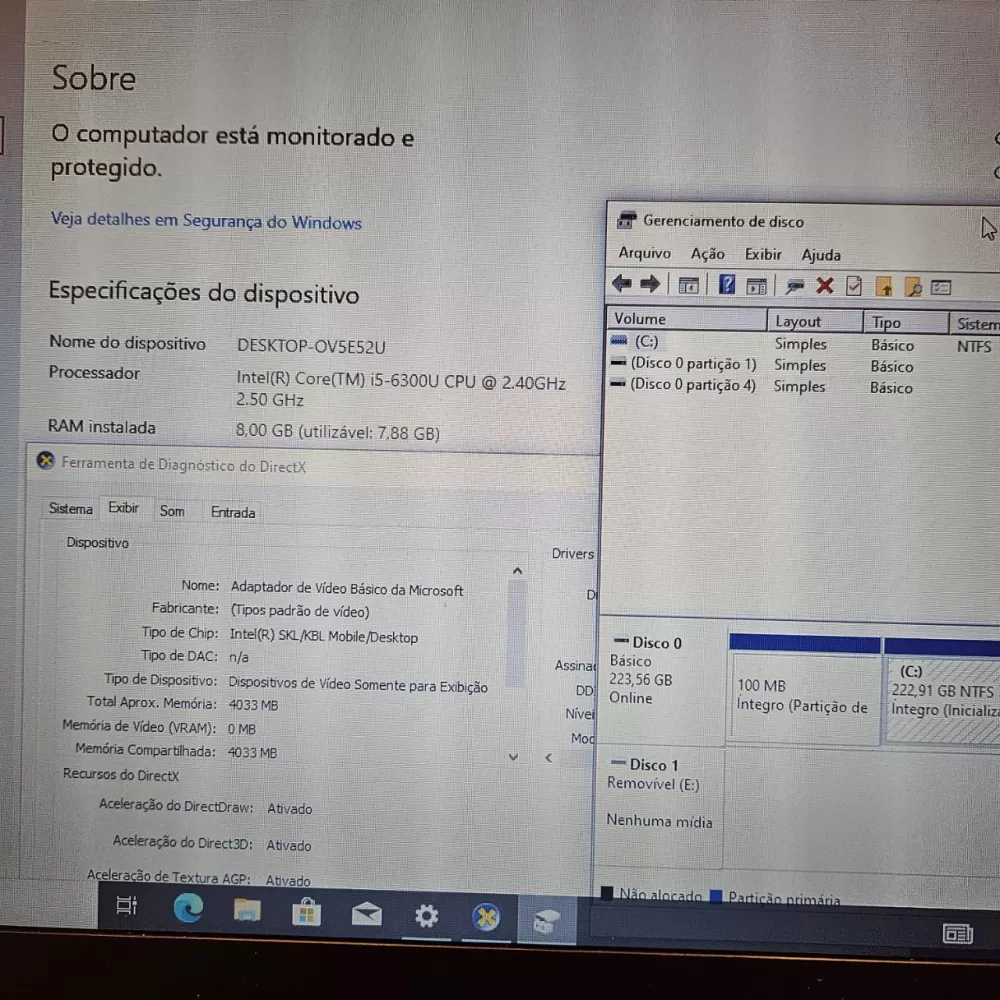Click left scroll arrow in Drivers panel

[x=548, y=758]
